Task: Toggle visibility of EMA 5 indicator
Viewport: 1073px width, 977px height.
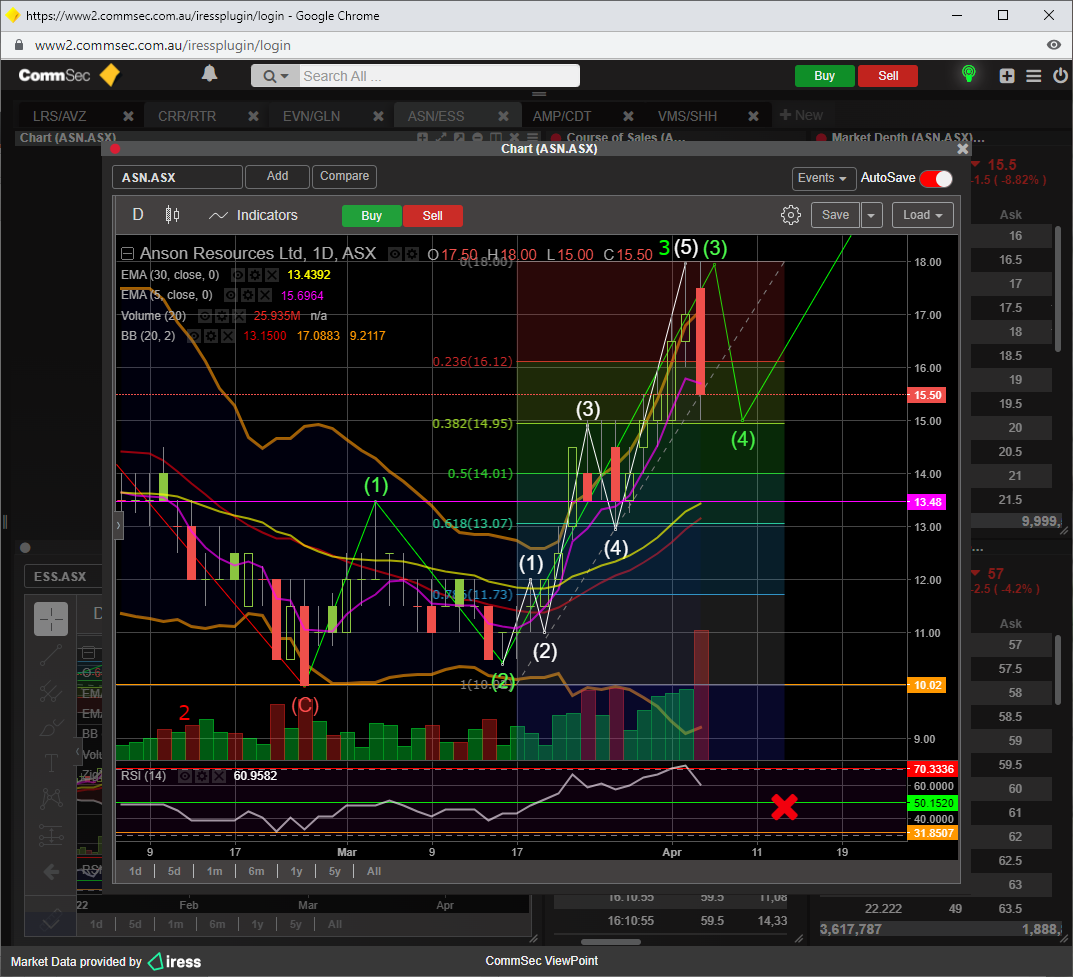Action: (x=231, y=295)
